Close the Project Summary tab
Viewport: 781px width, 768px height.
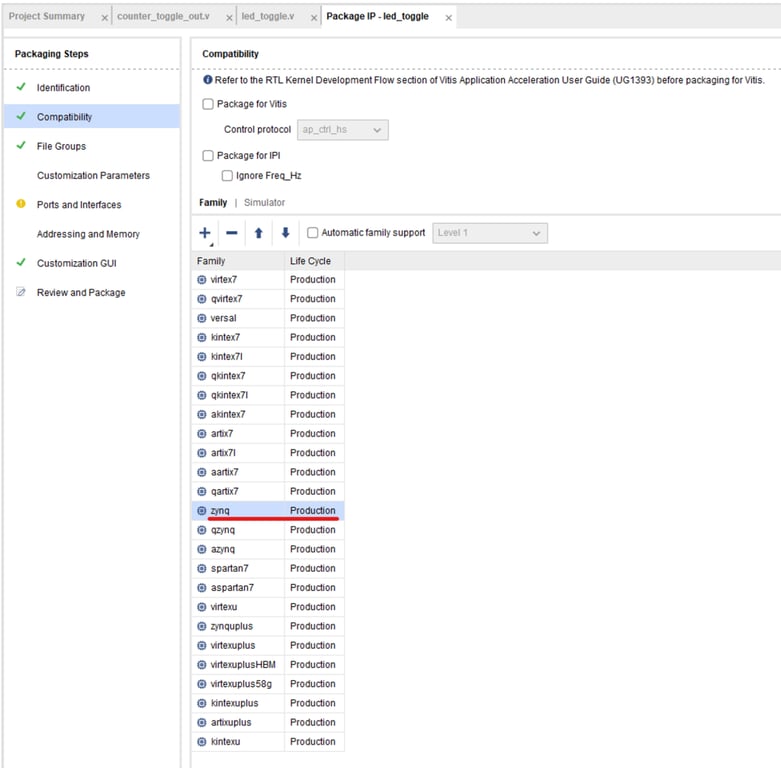(x=105, y=18)
